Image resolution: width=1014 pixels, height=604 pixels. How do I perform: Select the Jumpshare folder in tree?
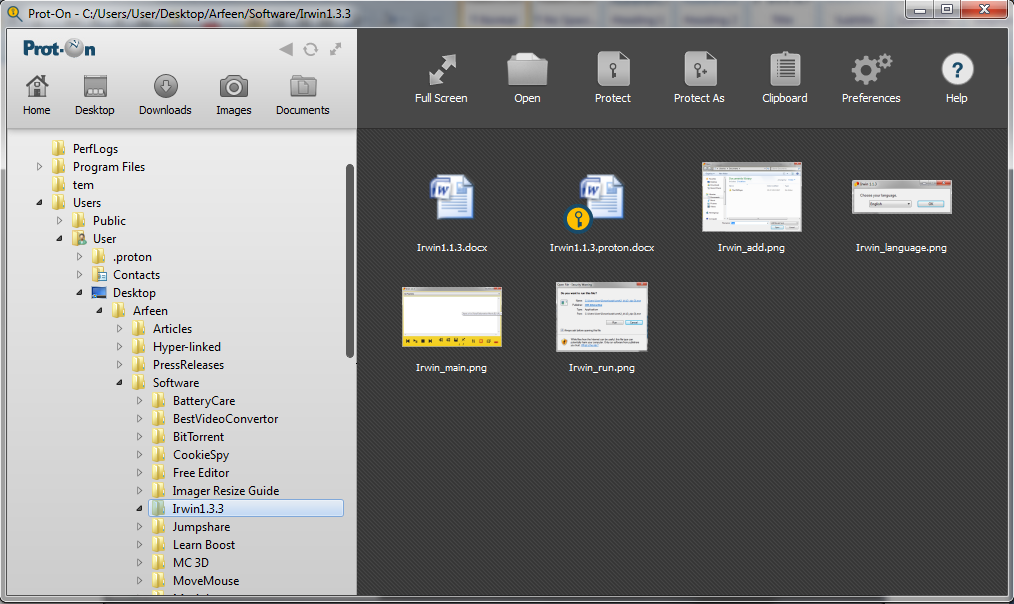click(200, 527)
